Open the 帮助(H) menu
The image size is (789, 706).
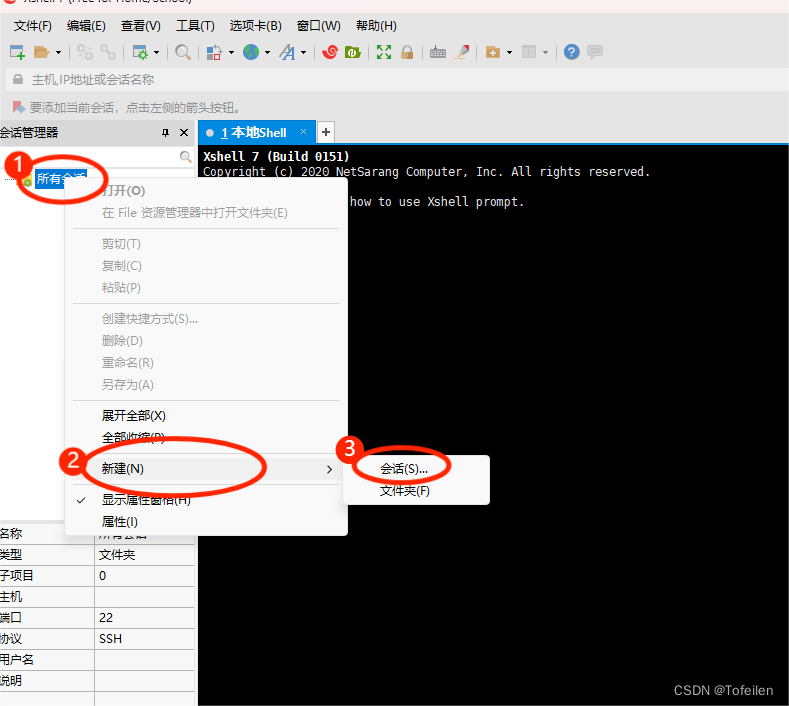point(376,26)
